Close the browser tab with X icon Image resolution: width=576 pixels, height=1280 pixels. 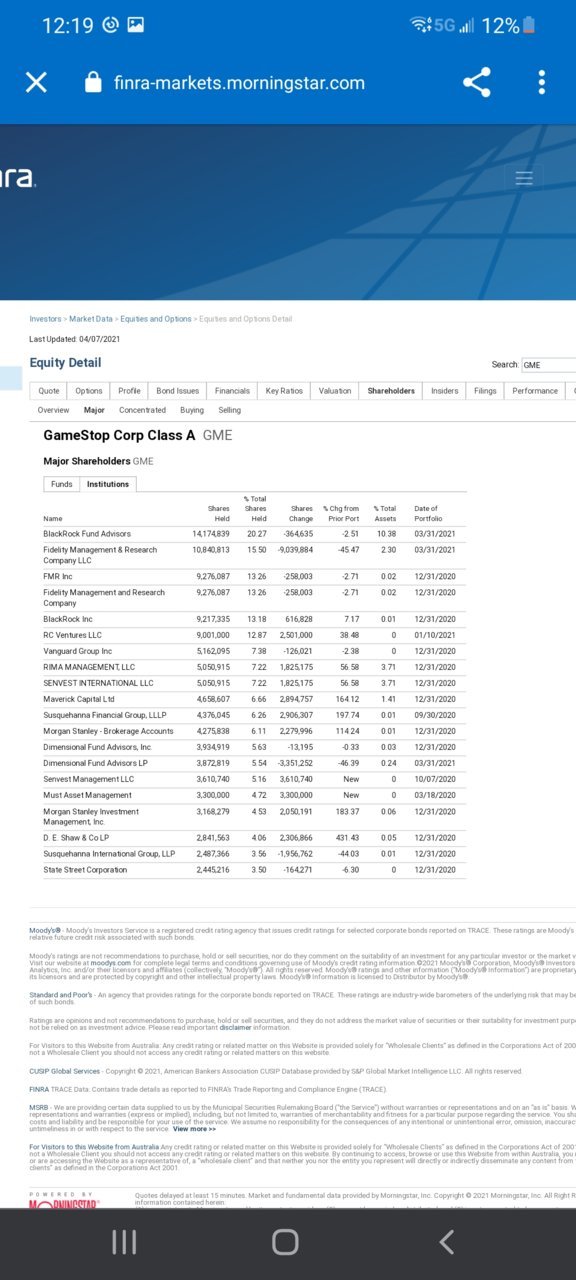click(36, 82)
